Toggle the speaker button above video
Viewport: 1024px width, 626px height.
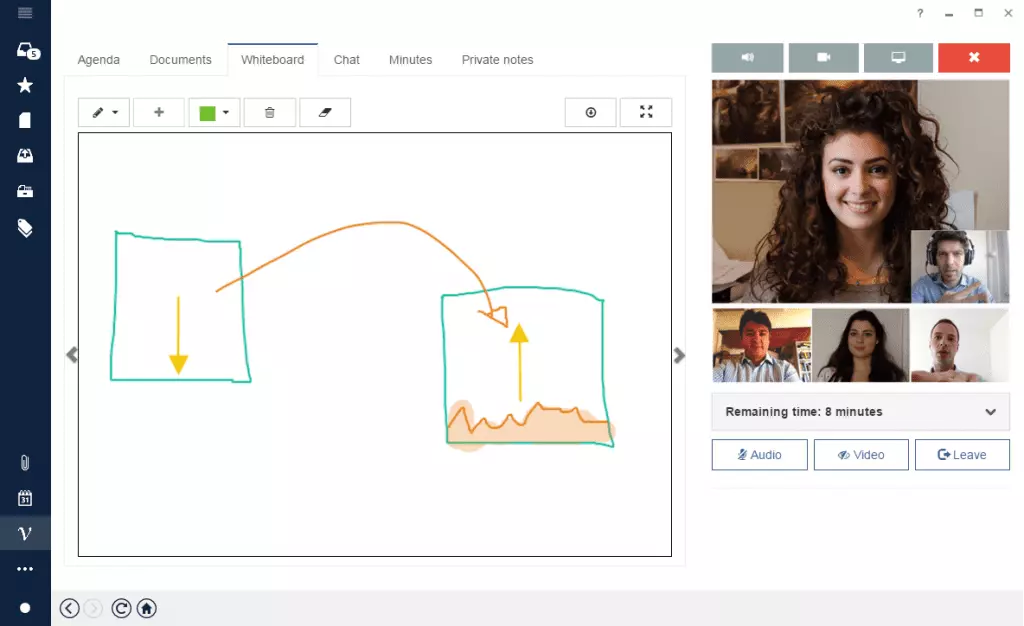(x=747, y=58)
